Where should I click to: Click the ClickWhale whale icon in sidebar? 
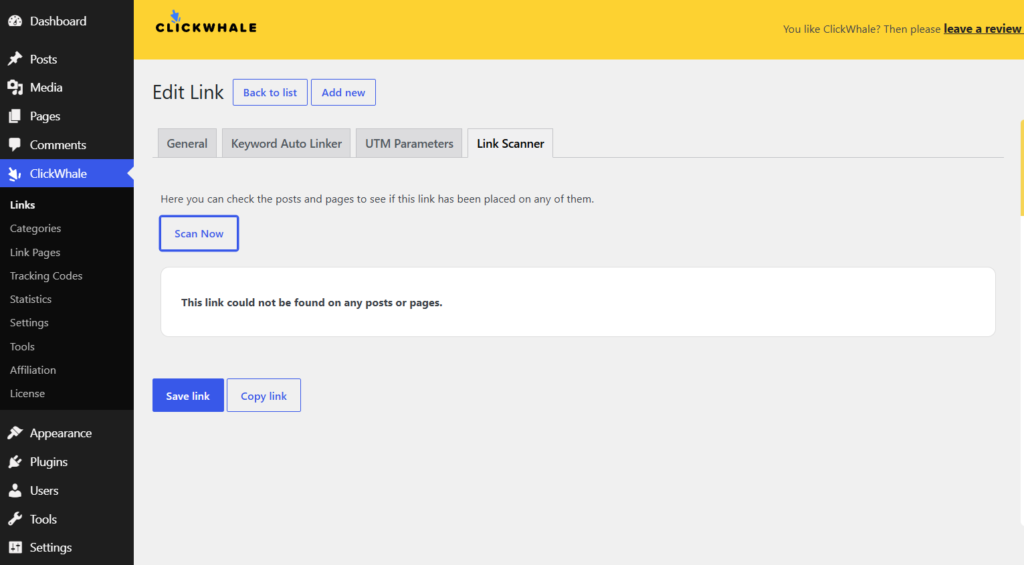click(x=15, y=174)
